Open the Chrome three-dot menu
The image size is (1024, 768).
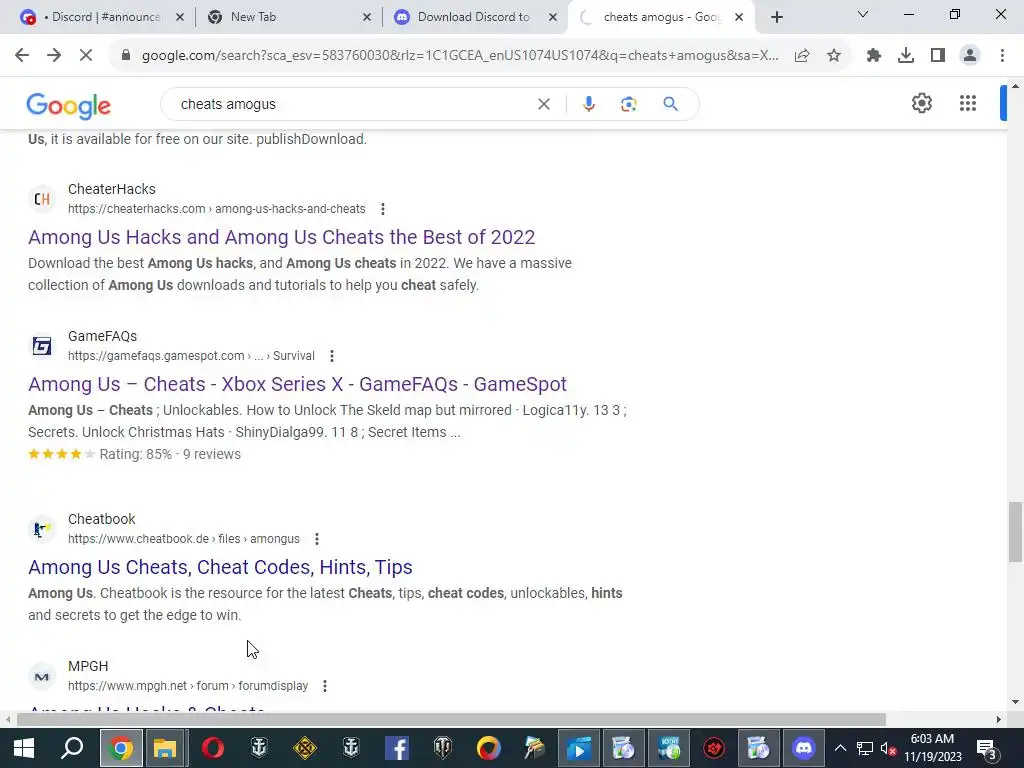point(1002,56)
